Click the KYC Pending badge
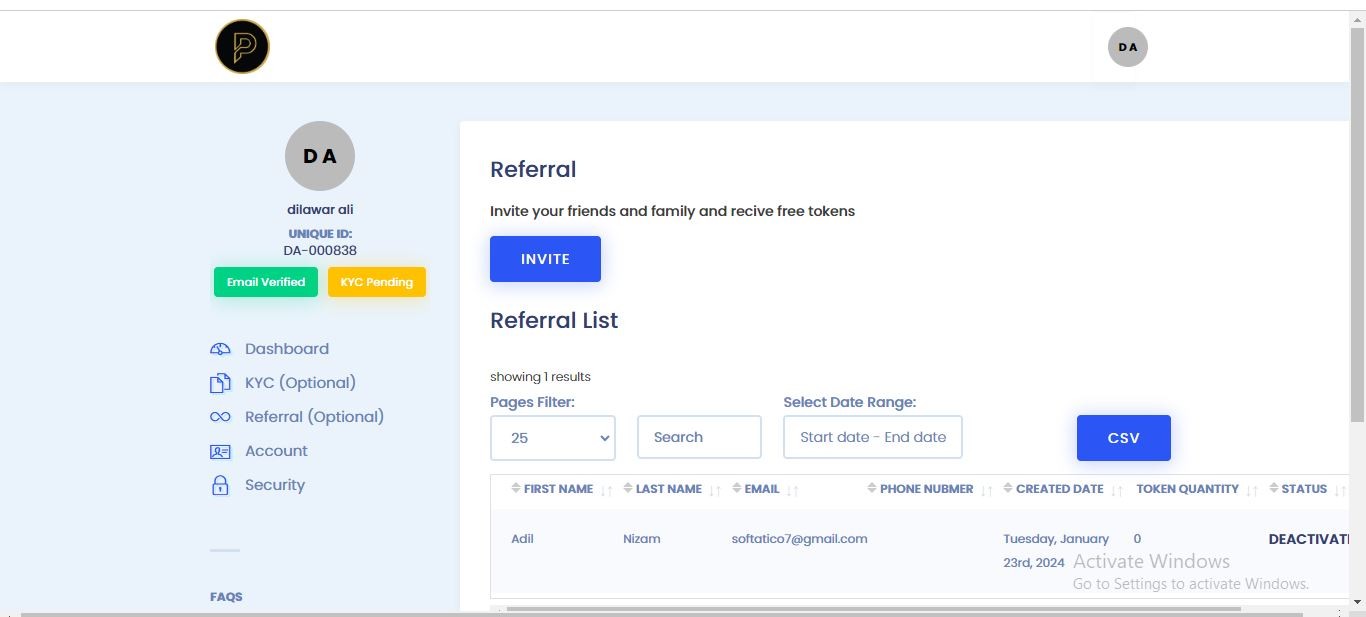The width and height of the screenshot is (1366, 617). point(376,282)
